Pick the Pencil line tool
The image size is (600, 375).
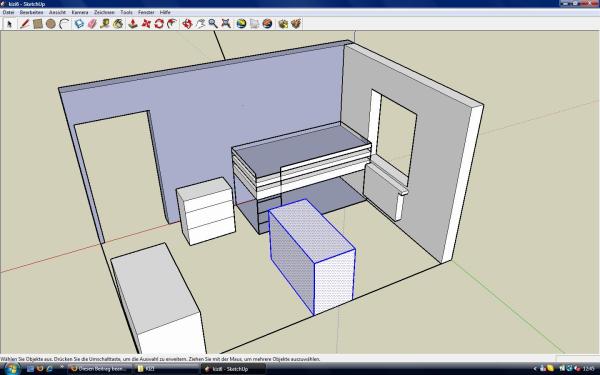24,24
